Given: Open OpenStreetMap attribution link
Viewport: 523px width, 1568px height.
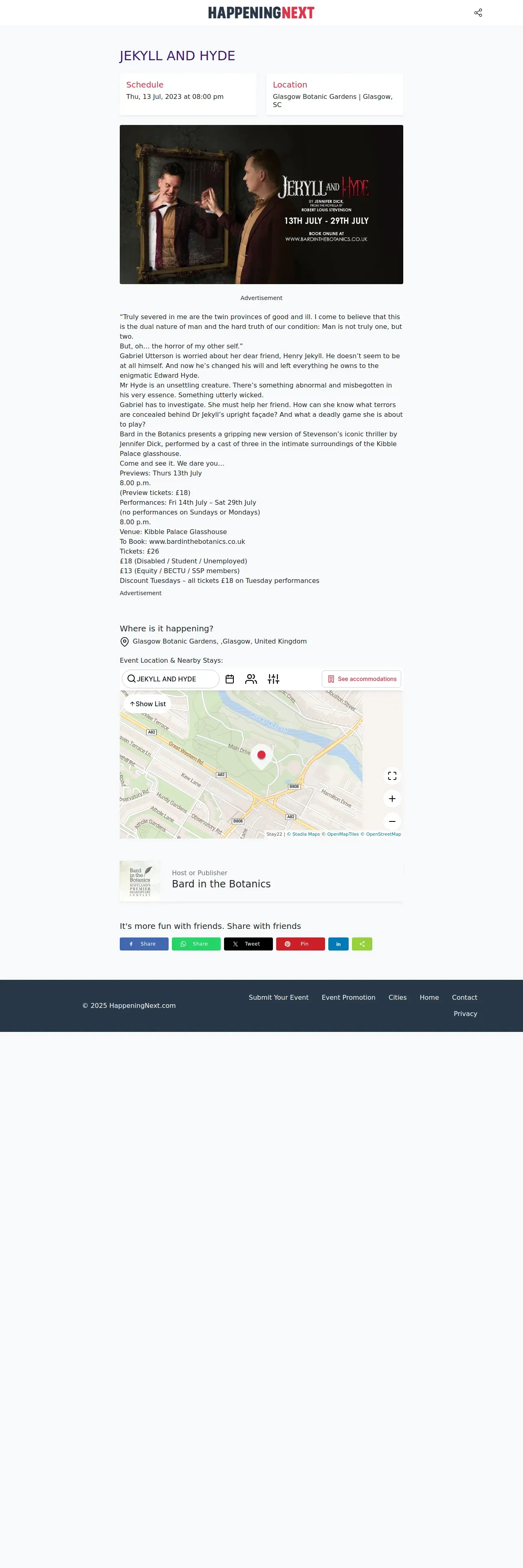Looking at the screenshot, I should (x=380, y=834).
